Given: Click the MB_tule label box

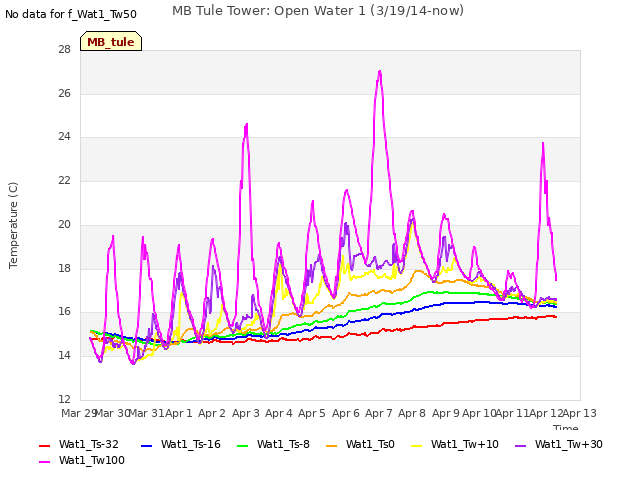Looking at the screenshot, I should 111,41.
